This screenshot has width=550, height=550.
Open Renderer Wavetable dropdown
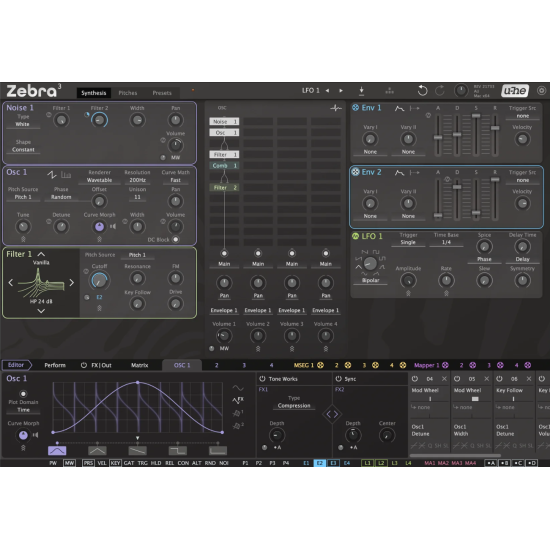99,180
